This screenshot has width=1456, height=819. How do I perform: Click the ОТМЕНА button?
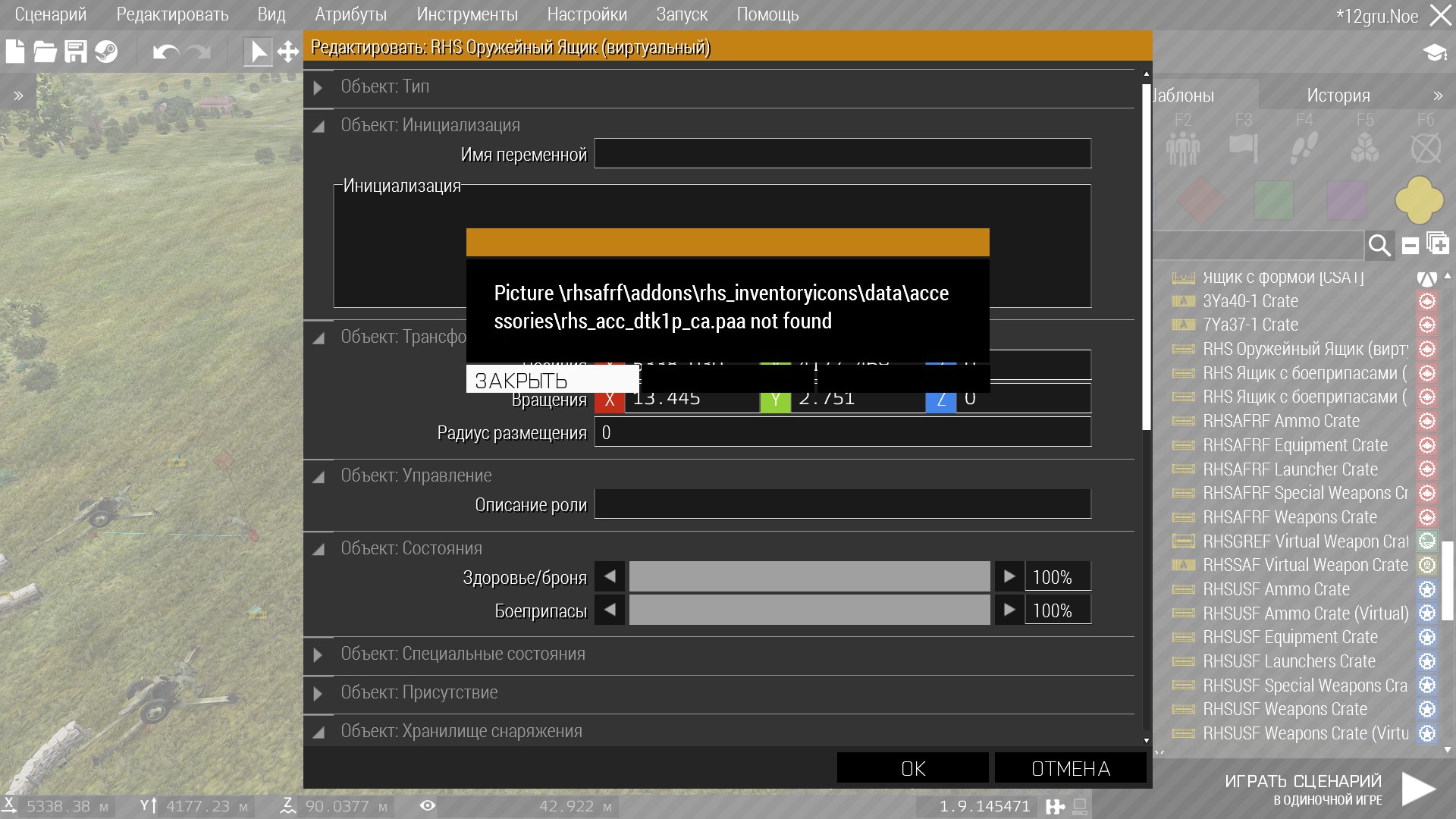click(x=1070, y=768)
